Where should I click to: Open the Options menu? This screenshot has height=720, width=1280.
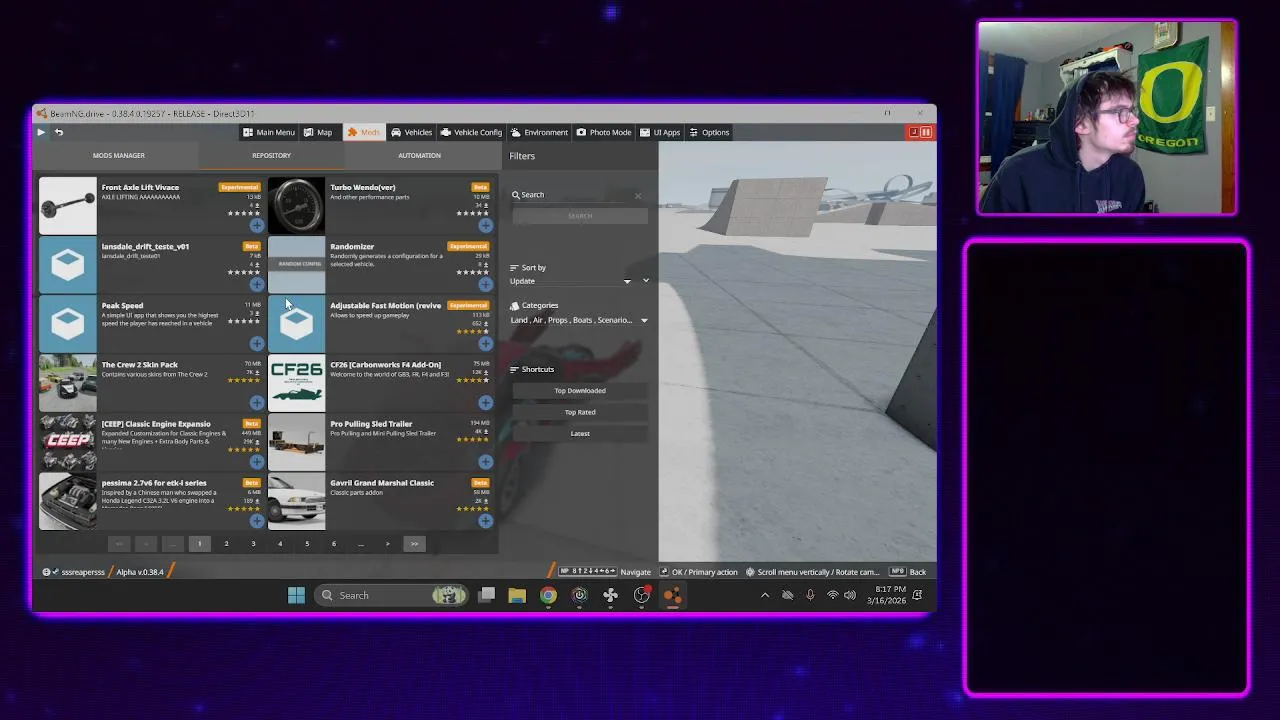(x=708, y=132)
